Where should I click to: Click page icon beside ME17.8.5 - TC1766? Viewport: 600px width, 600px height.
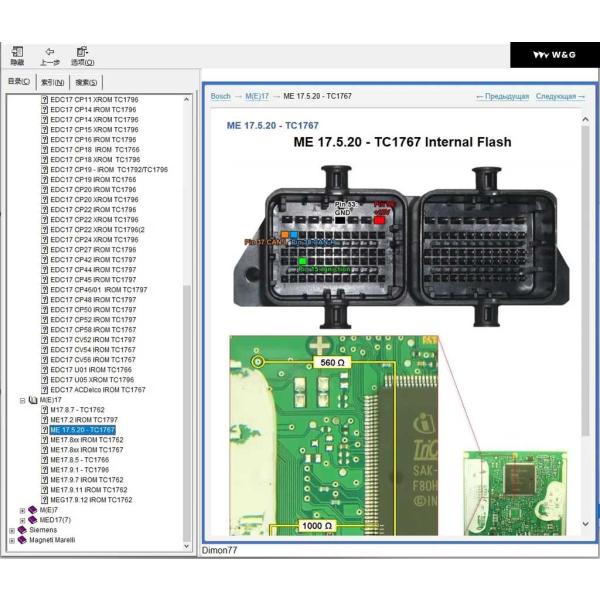(x=45, y=460)
